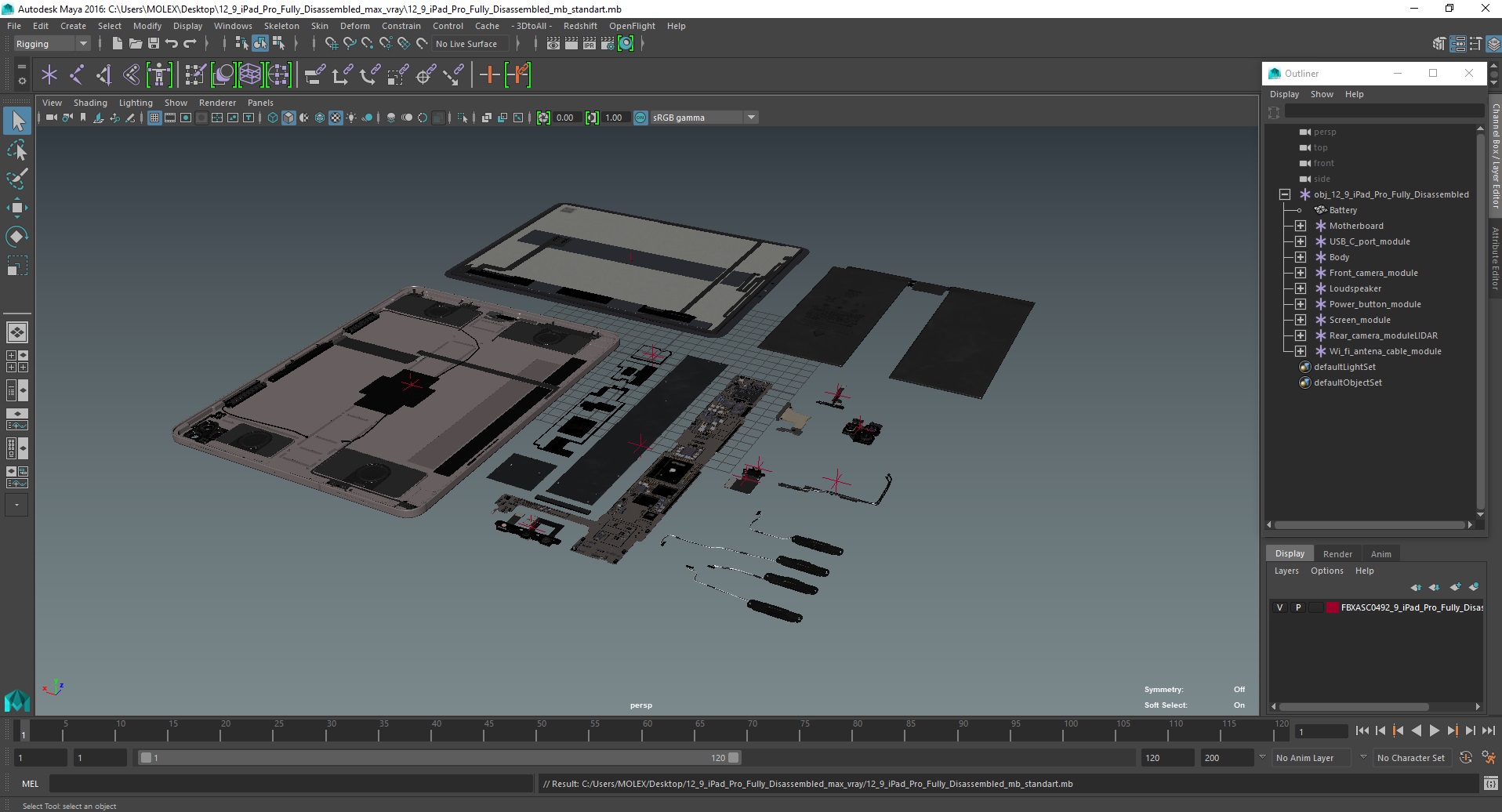Toggle the layer playback P box
The width and height of the screenshot is (1502, 812).
1298,607
